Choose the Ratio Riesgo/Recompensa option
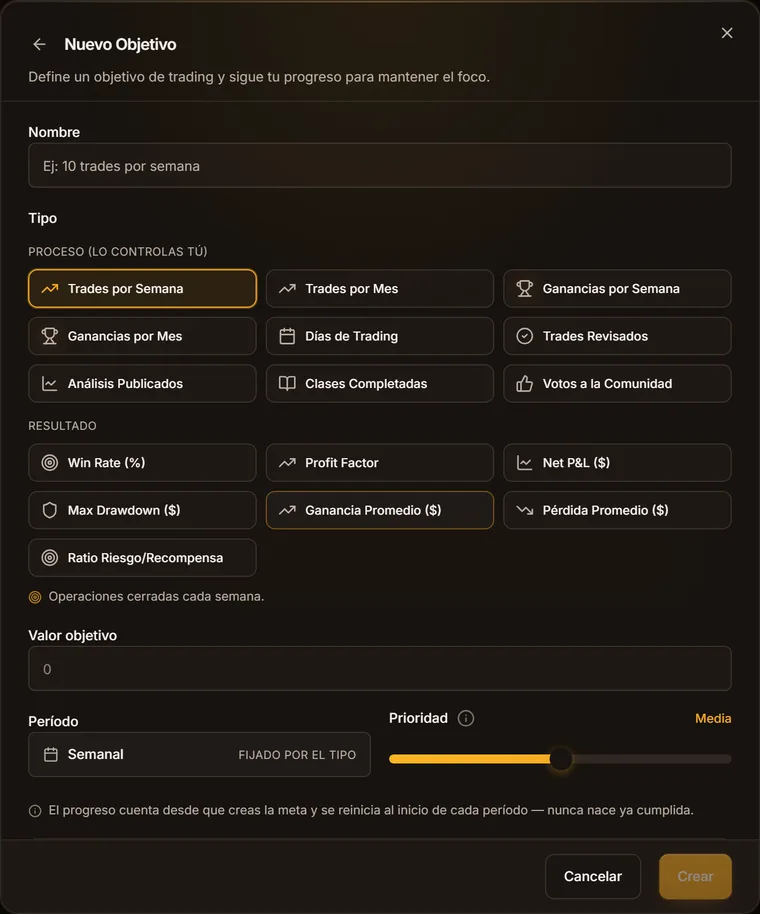This screenshot has width=760, height=914. click(142, 558)
